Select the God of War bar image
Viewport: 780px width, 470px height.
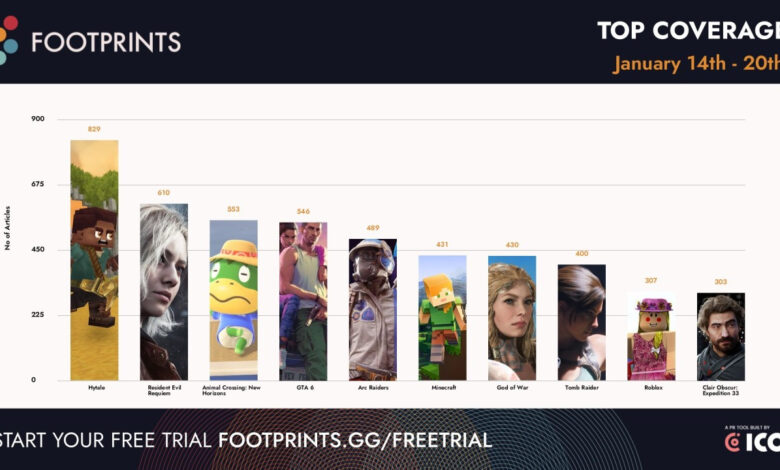[x=511, y=318]
